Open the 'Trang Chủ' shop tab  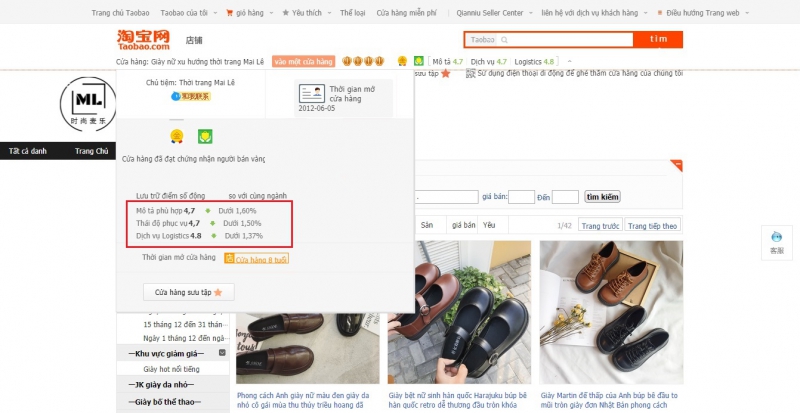[x=91, y=151]
